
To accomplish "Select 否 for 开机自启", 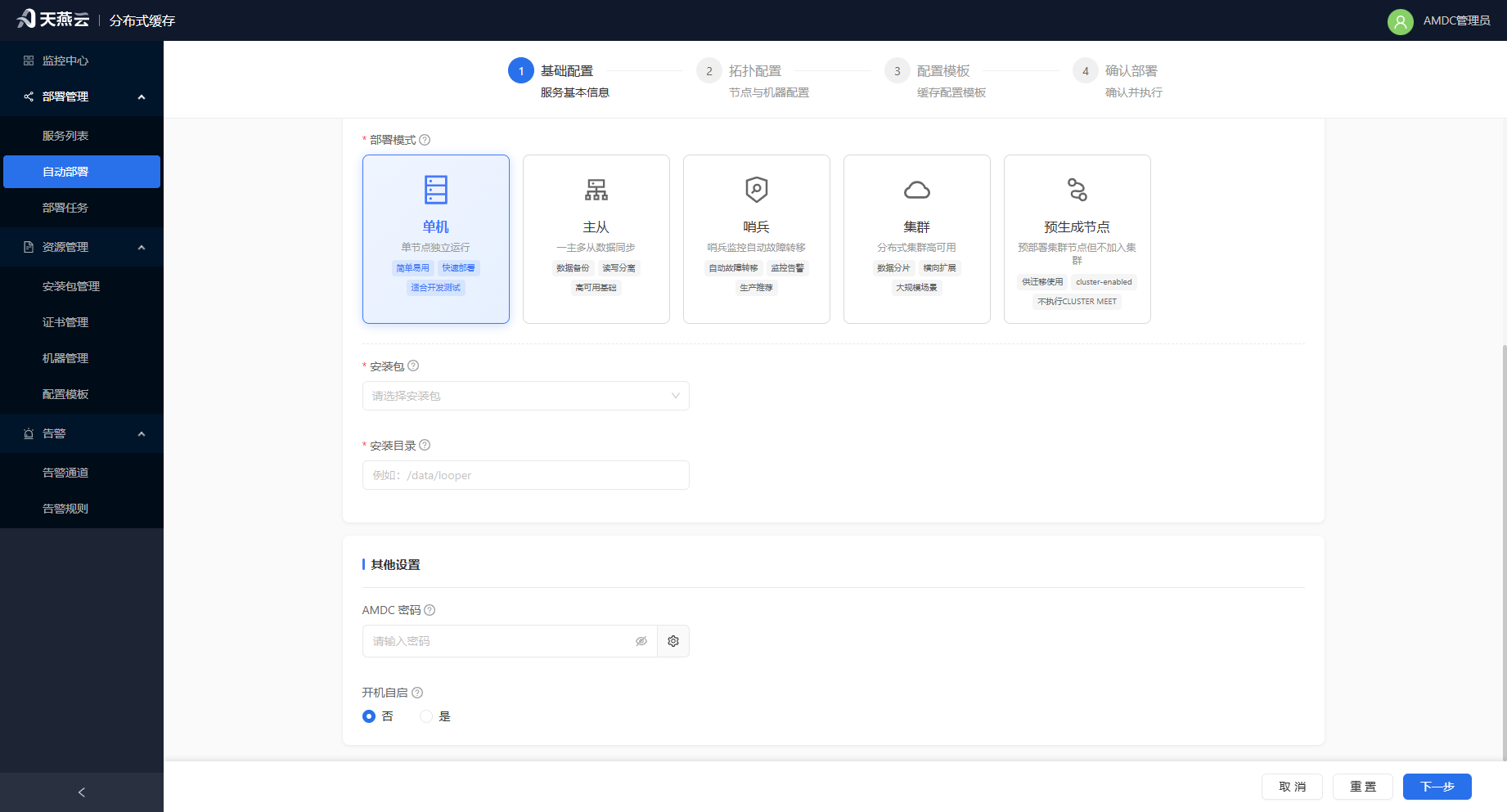I will tap(369, 716).
